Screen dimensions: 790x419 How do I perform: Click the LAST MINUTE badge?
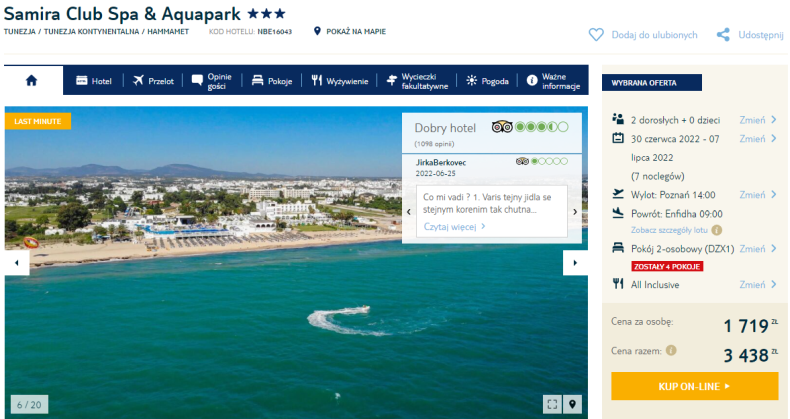pyautogui.click(x=38, y=121)
